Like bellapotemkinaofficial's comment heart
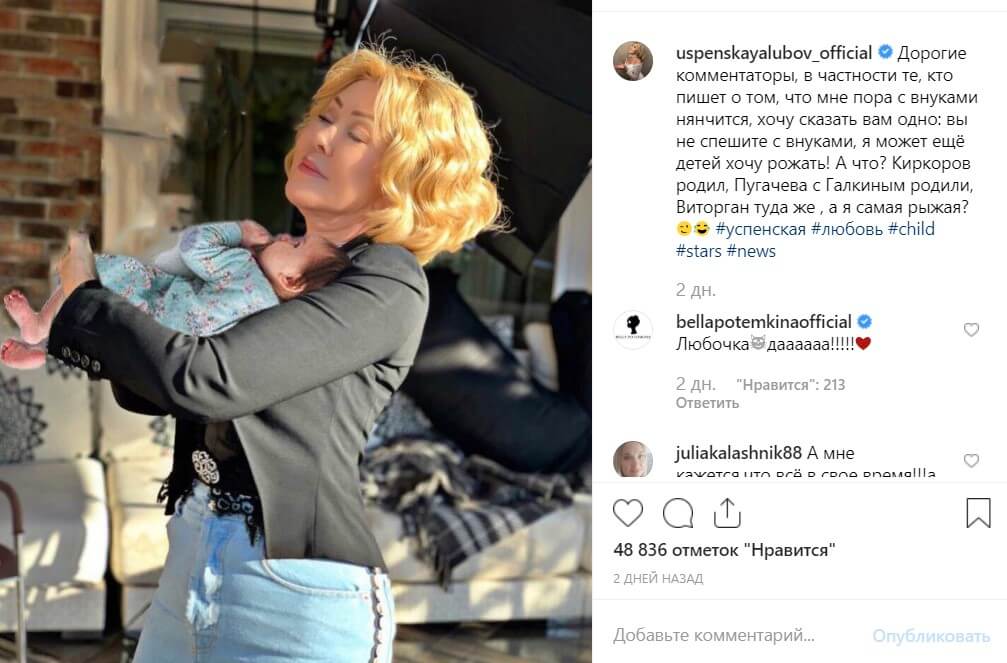The image size is (1007, 663). pyautogui.click(x=971, y=330)
